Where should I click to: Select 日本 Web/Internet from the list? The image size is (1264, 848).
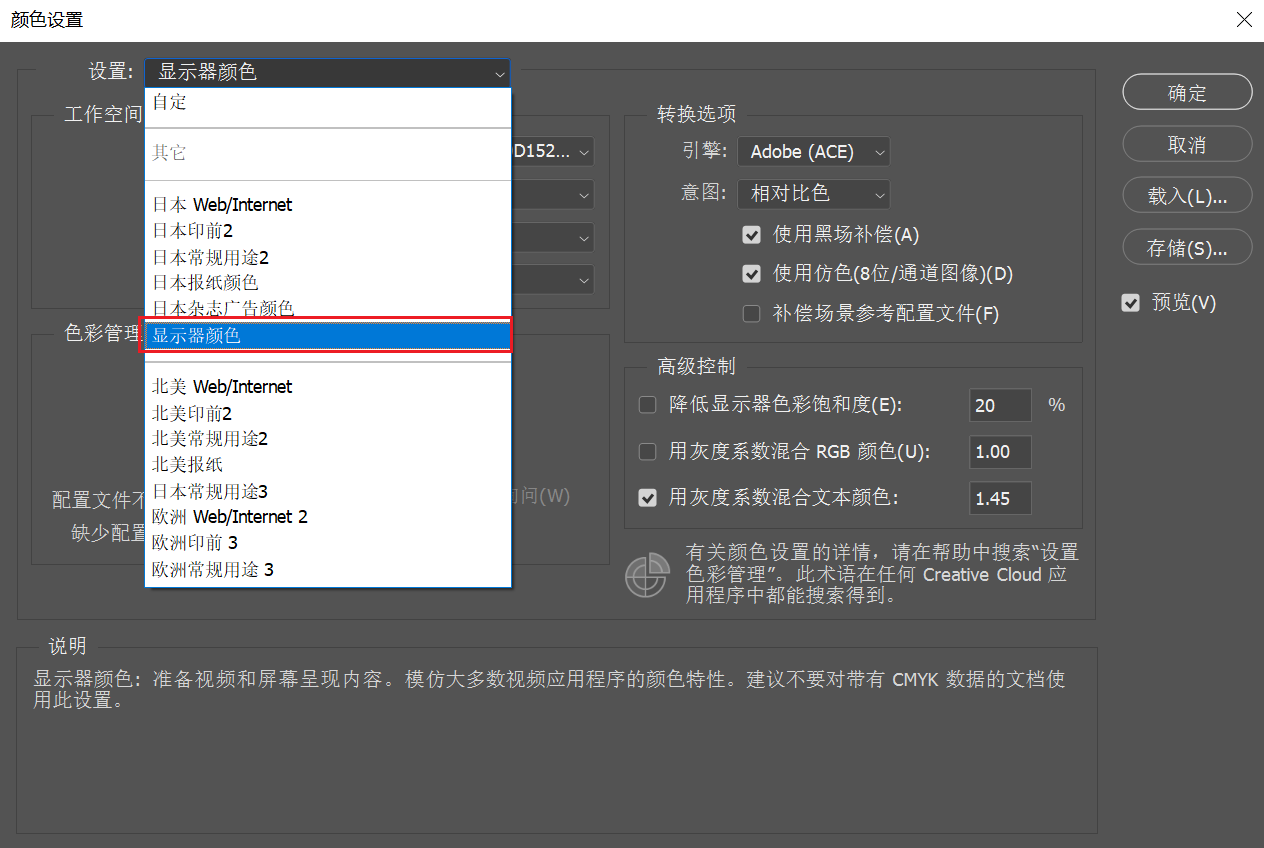pyautogui.click(x=222, y=205)
